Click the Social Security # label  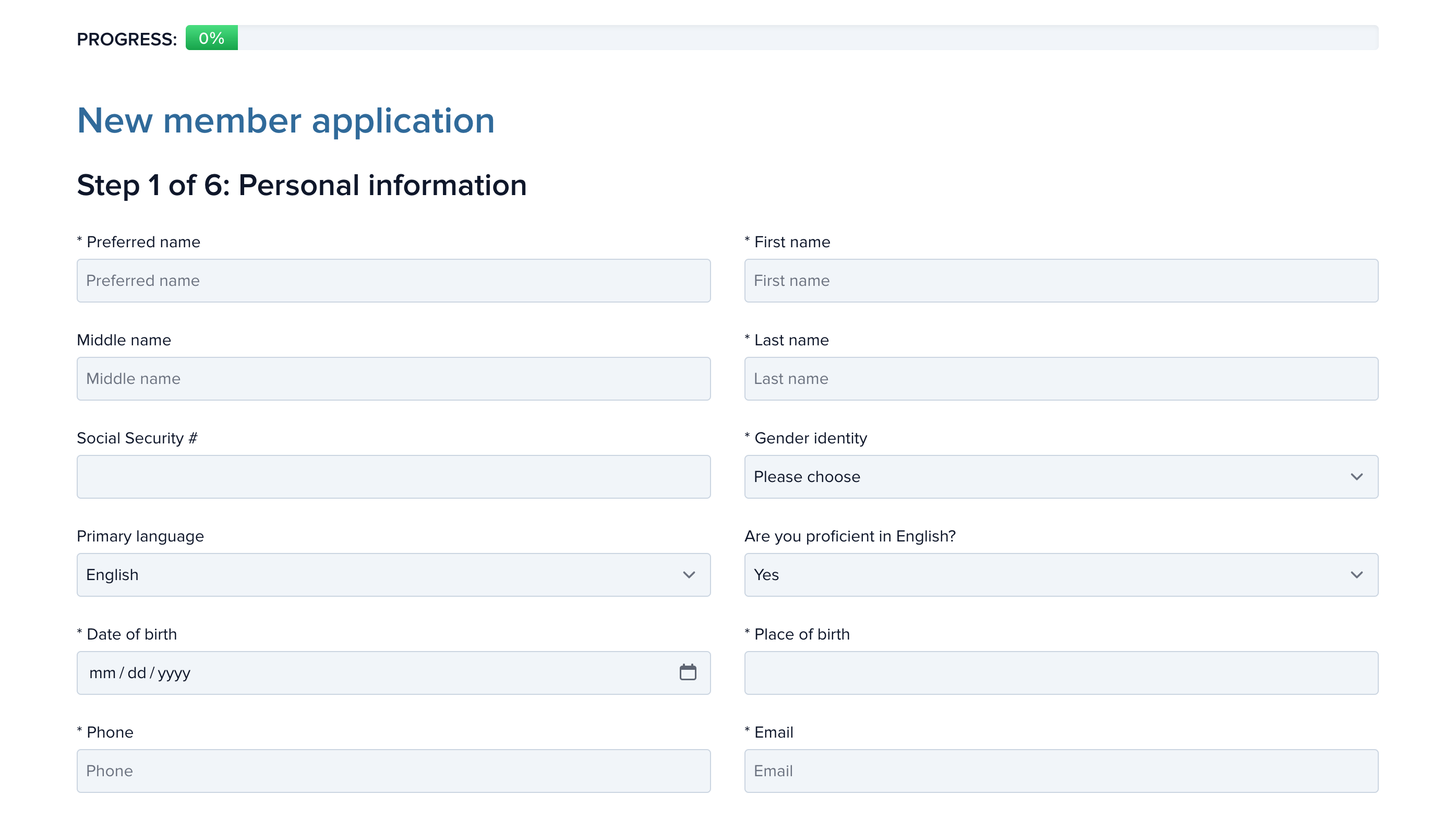(x=137, y=438)
